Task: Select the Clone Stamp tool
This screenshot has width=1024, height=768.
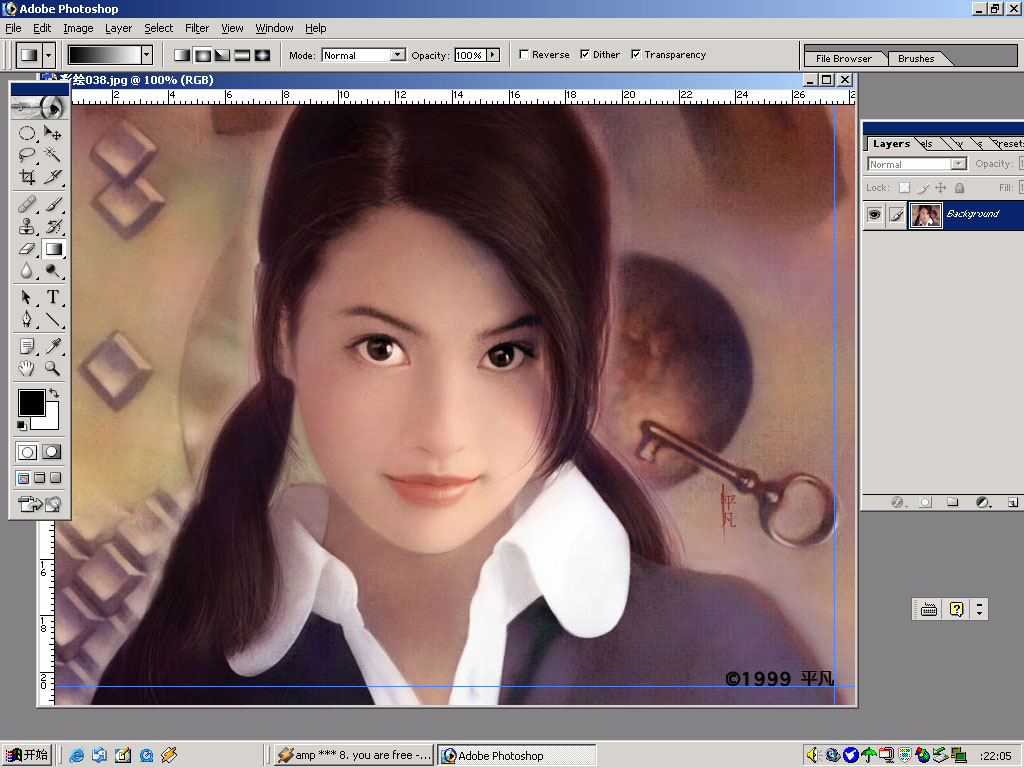Action: [27, 227]
